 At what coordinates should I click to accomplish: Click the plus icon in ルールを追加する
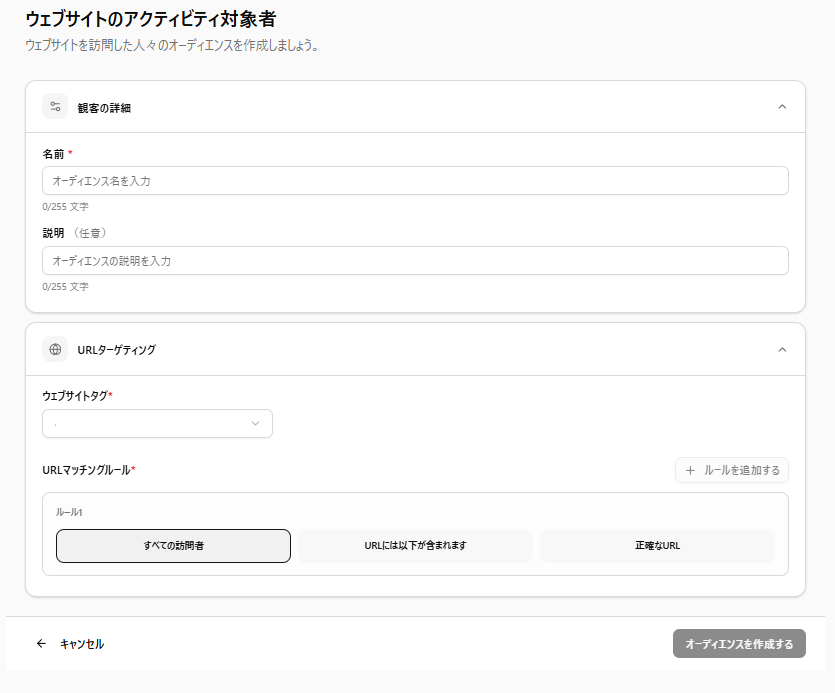click(x=690, y=470)
